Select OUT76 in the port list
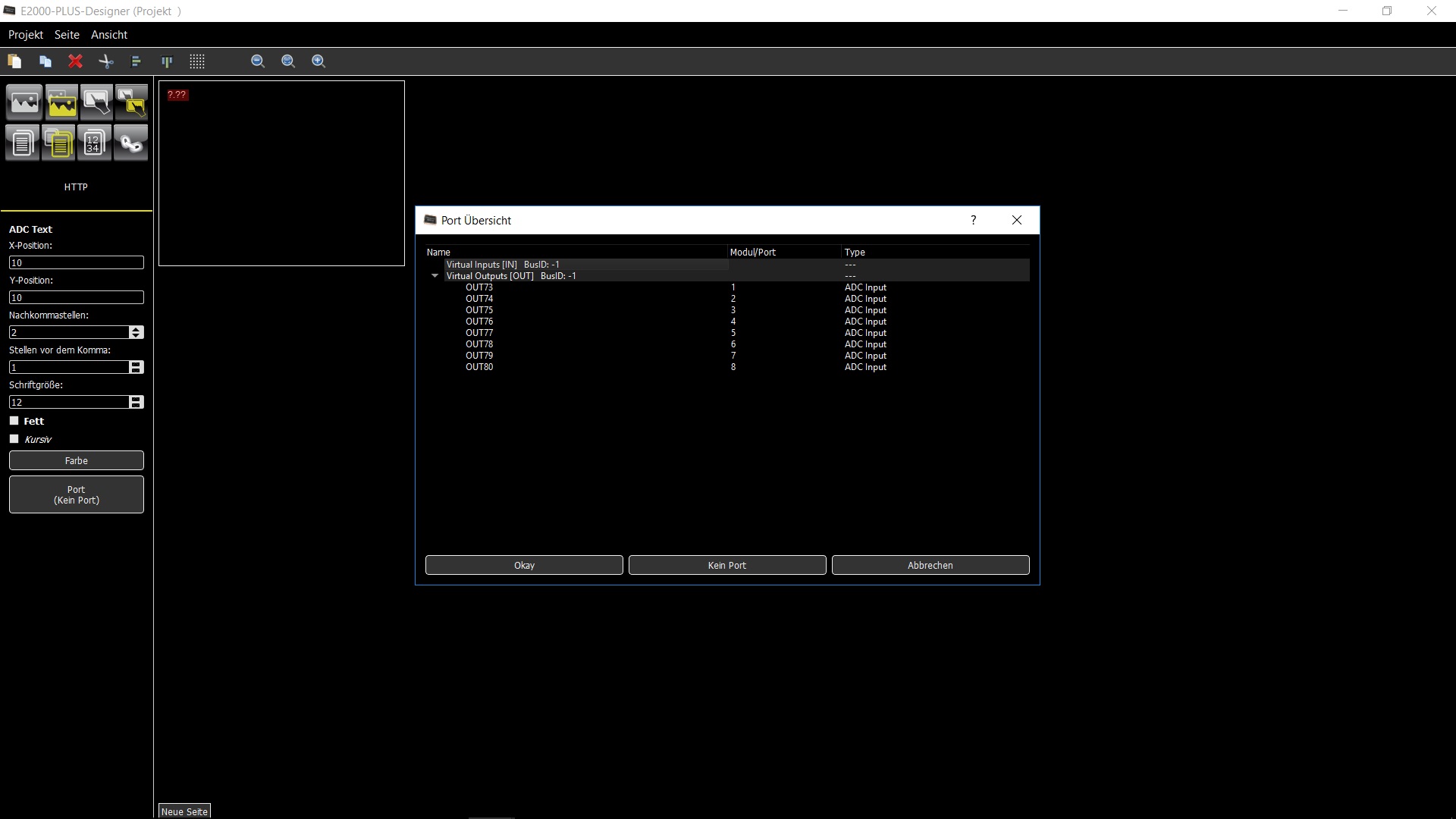The height and width of the screenshot is (819, 1456). (x=479, y=322)
